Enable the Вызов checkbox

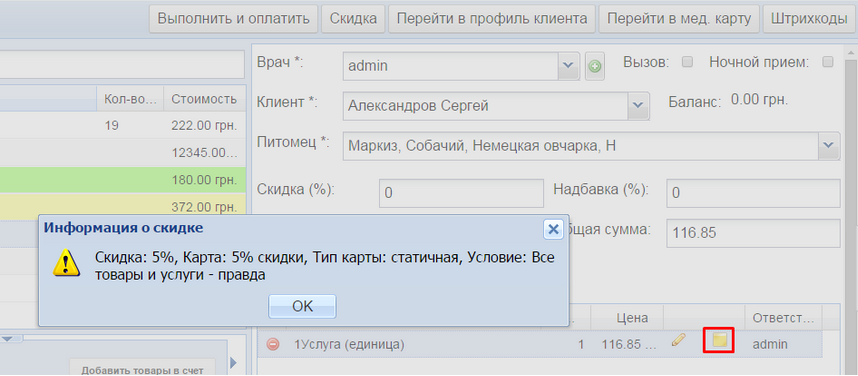click(687, 62)
